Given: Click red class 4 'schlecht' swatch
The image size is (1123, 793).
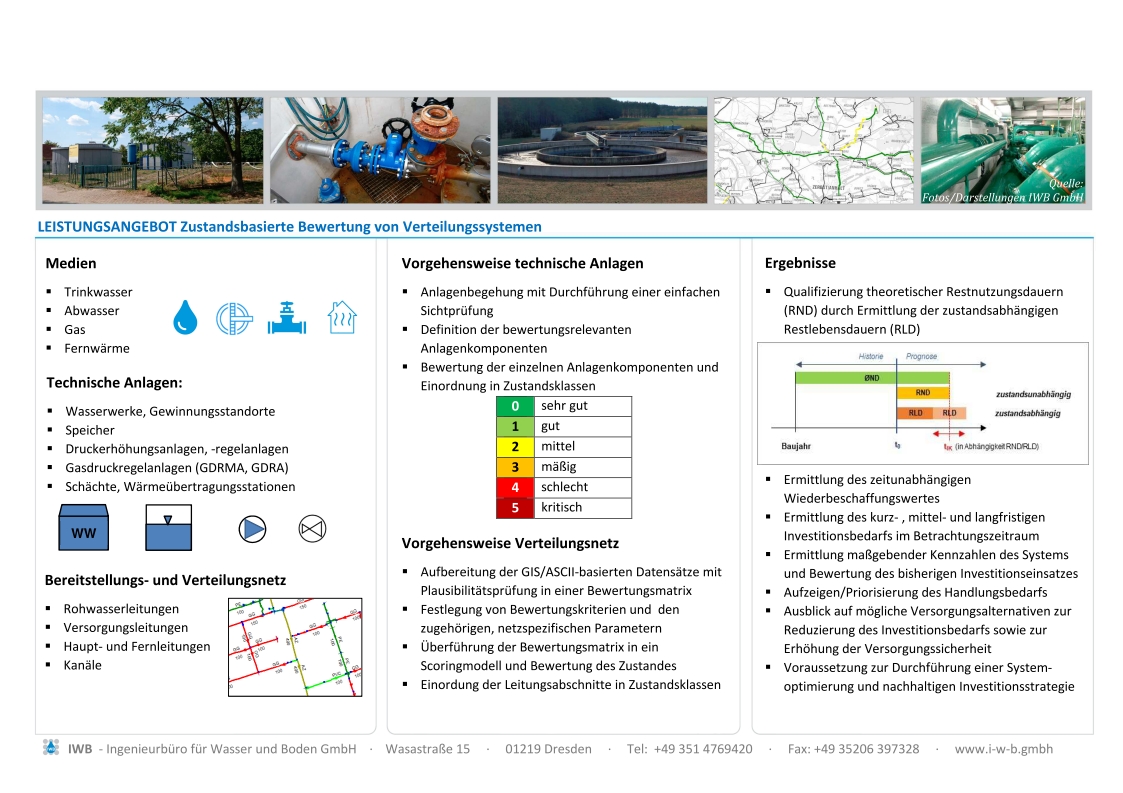Looking at the screenshot, I should tap(515, 487).
